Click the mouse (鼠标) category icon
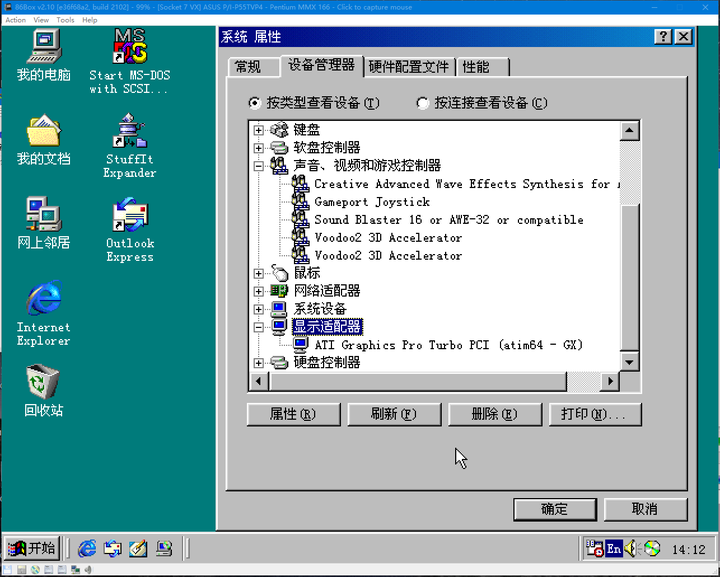Viewport: 720px width, 577px height. [279, 273]
